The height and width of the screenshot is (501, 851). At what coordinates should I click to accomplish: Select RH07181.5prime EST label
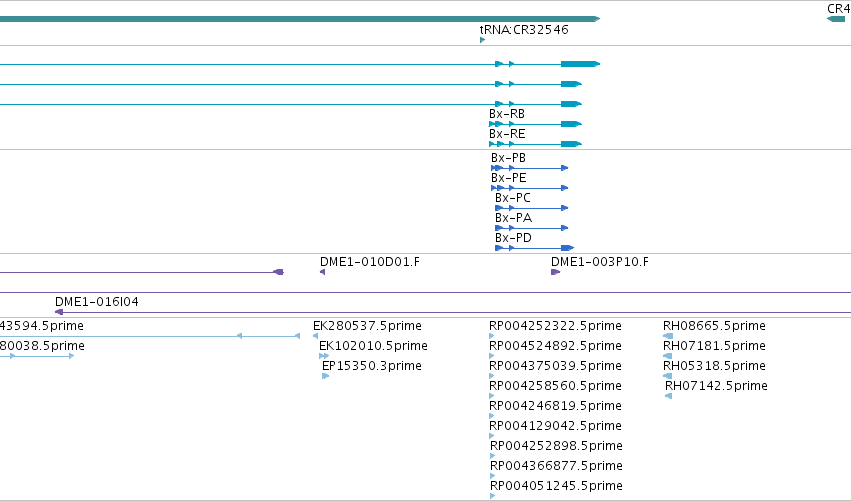coord(714,346)
